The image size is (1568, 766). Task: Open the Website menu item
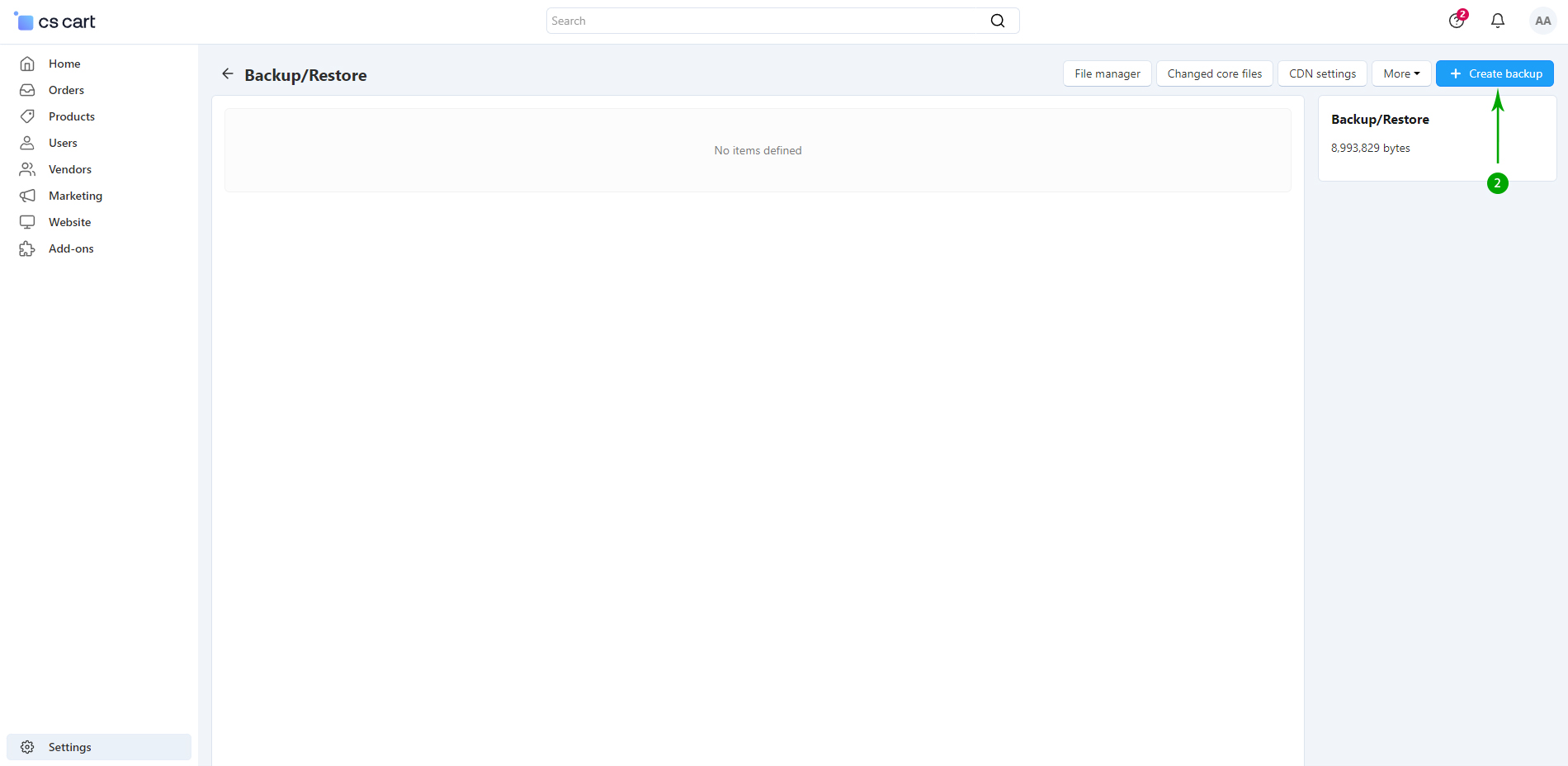tap(70, 222)
